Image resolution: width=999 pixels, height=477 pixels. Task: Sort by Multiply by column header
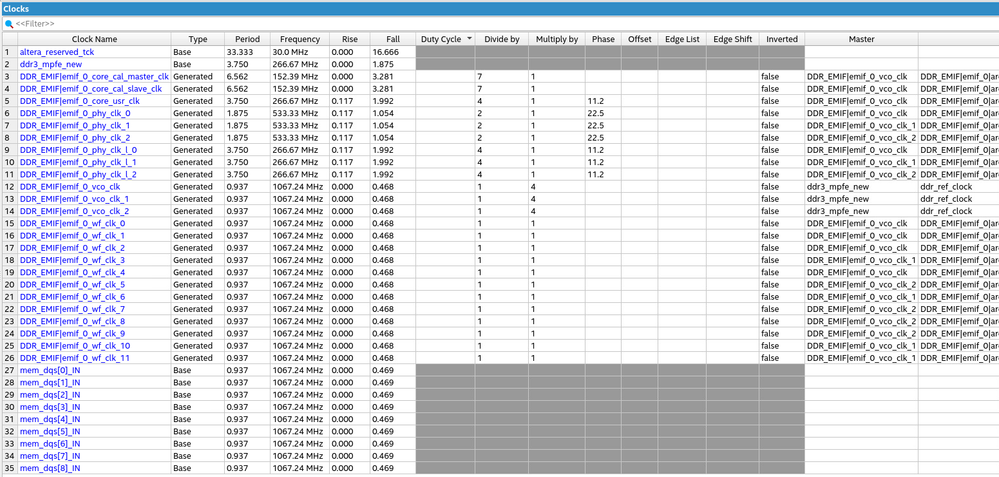[x=556, y=39]
